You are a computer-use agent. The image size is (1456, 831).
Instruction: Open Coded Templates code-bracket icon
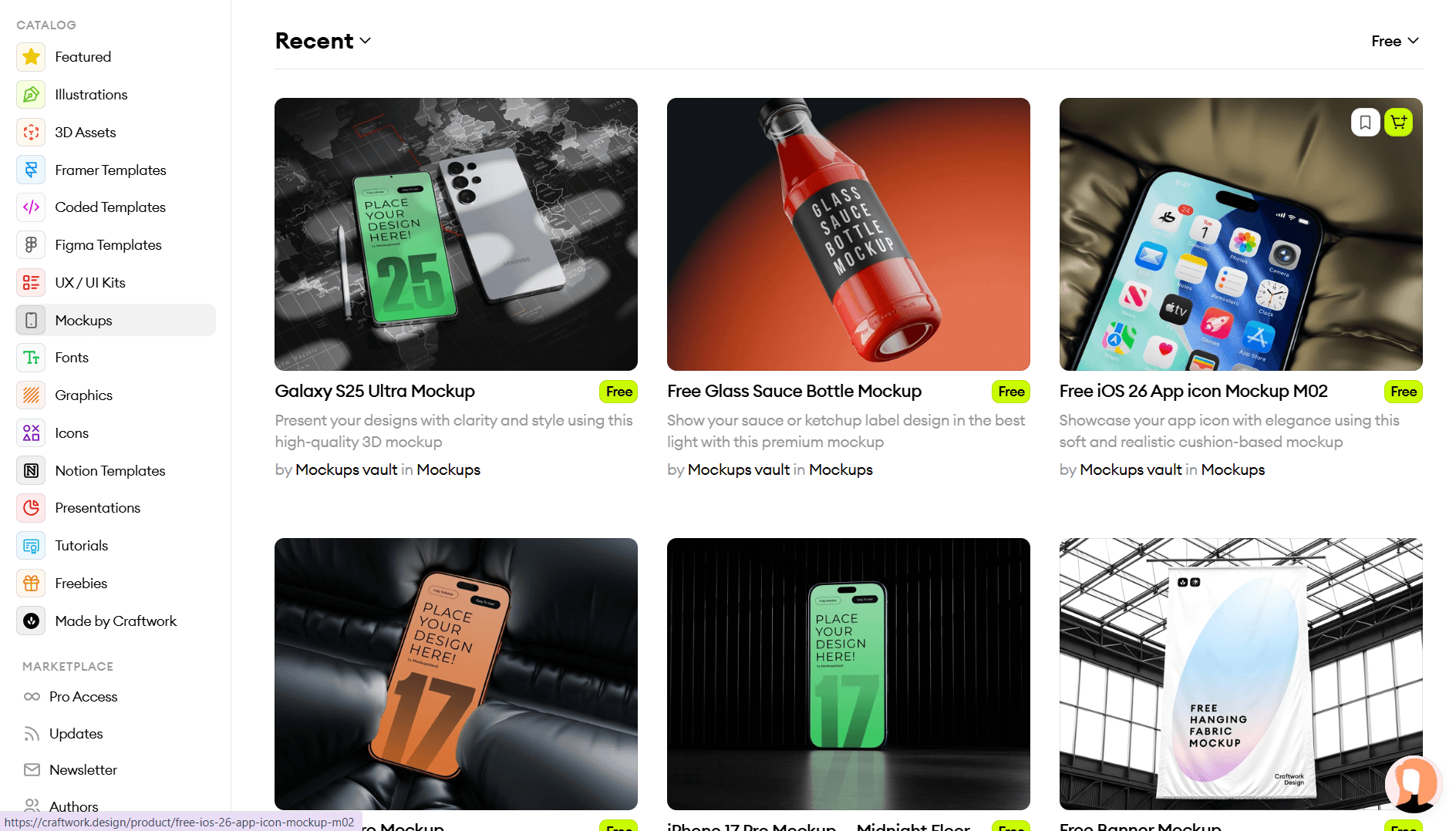click(31, 207)
